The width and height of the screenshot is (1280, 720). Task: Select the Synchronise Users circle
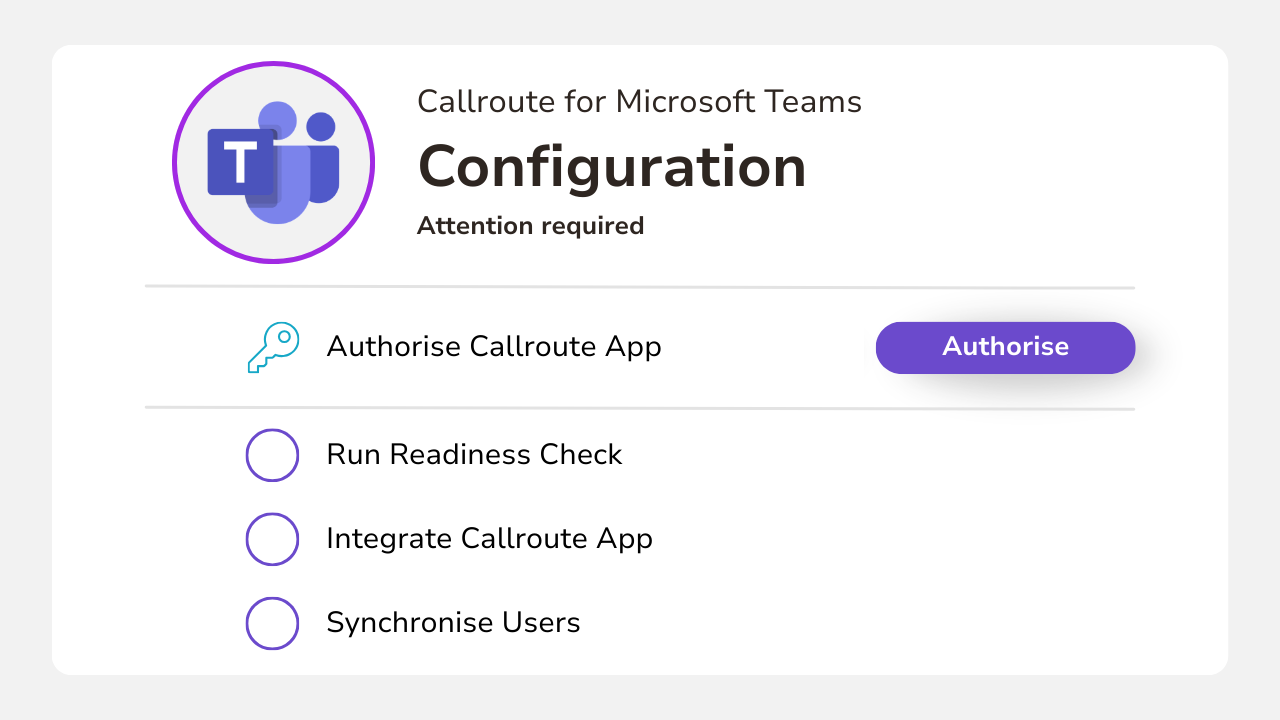pos(272,623)
